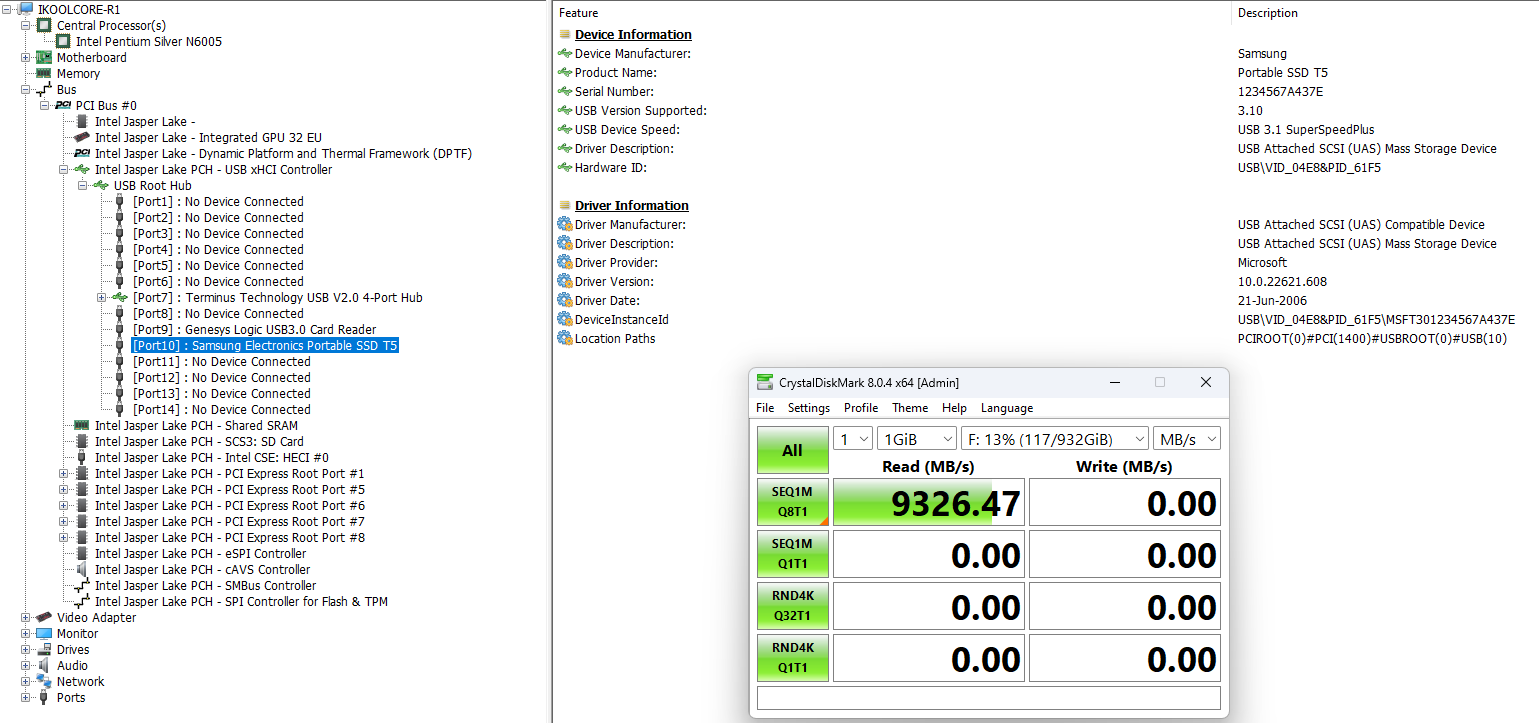Expand the Motherboard node
The width and height of the screenshot is (1539, 723).
(x=26, y=57)
